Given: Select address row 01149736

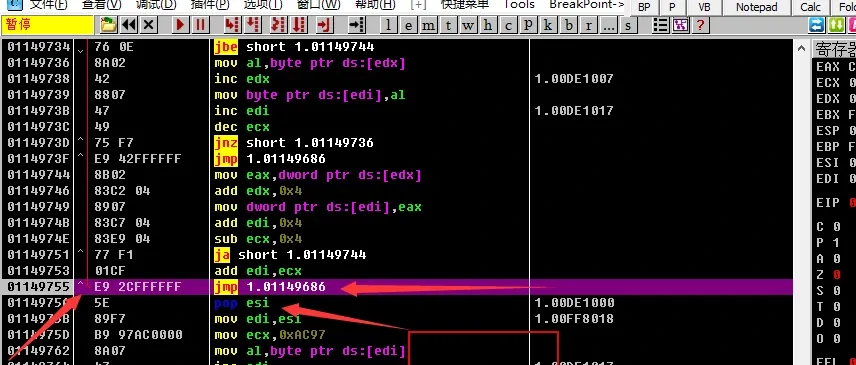Looking at the screenshot, I should pyautogui.click(x=38, y=63).
